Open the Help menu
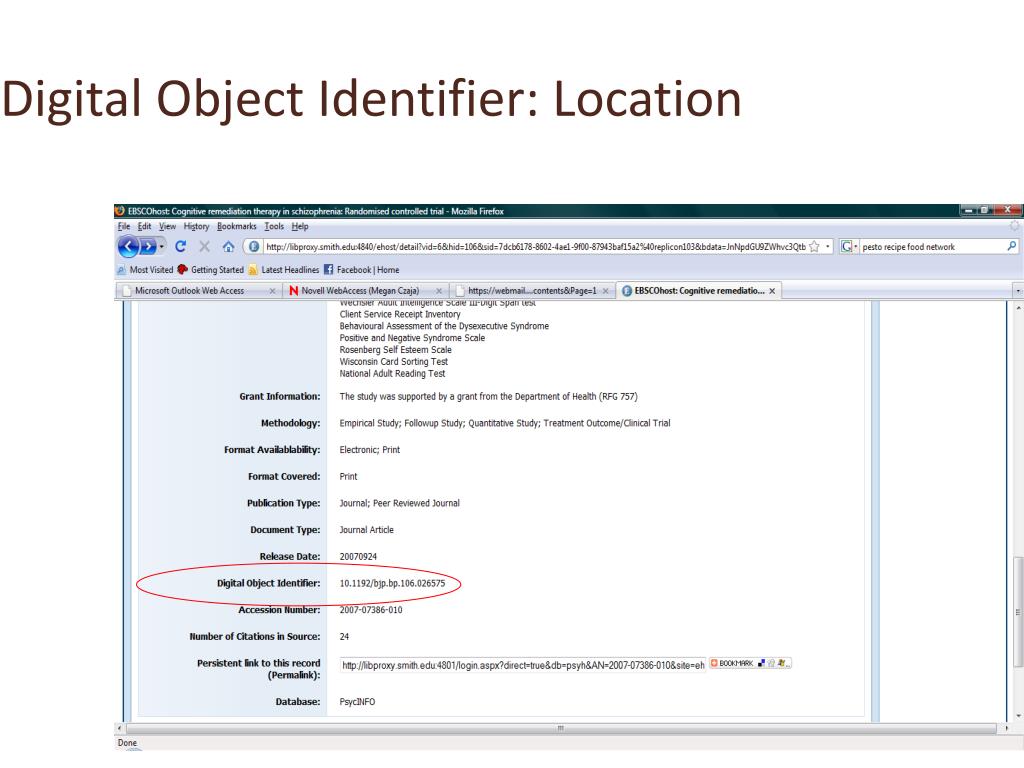 pos(300,227)
